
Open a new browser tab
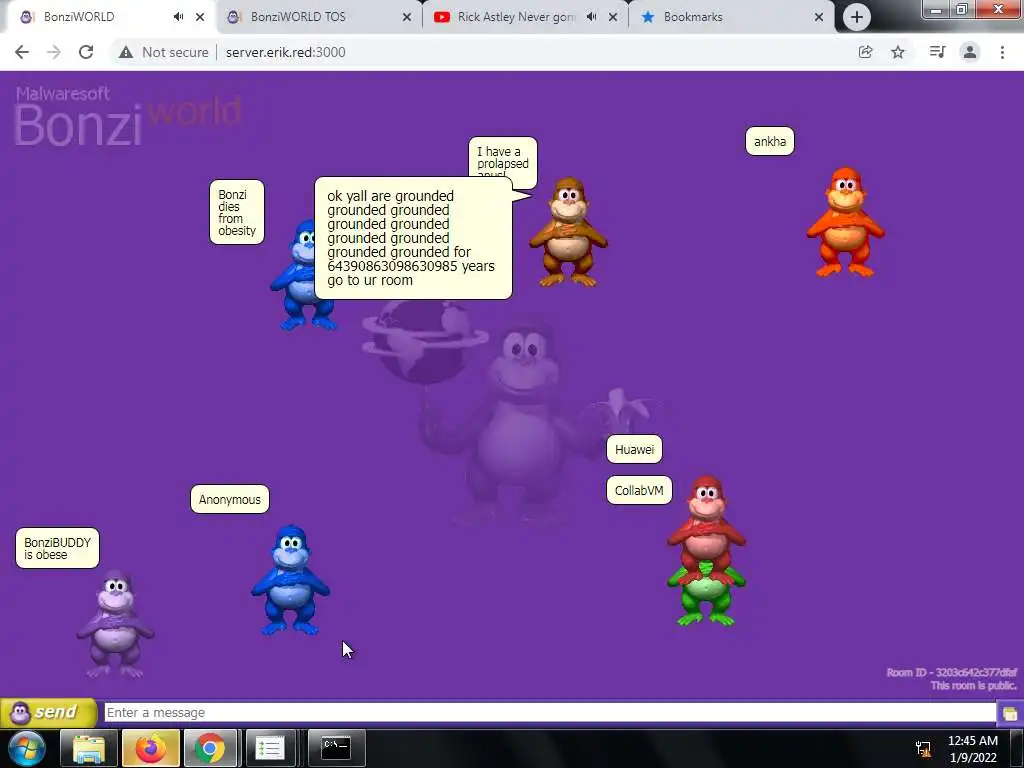click(x=856, y=17)
